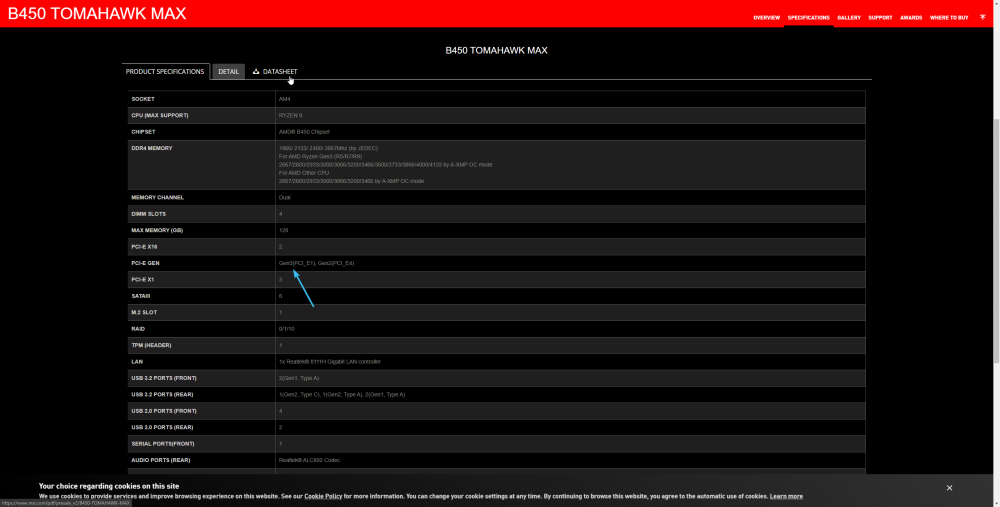
Task: Select the Gen3(PCI_E1), Gen2(PCI_E4) value
Action: pos(316,263)
